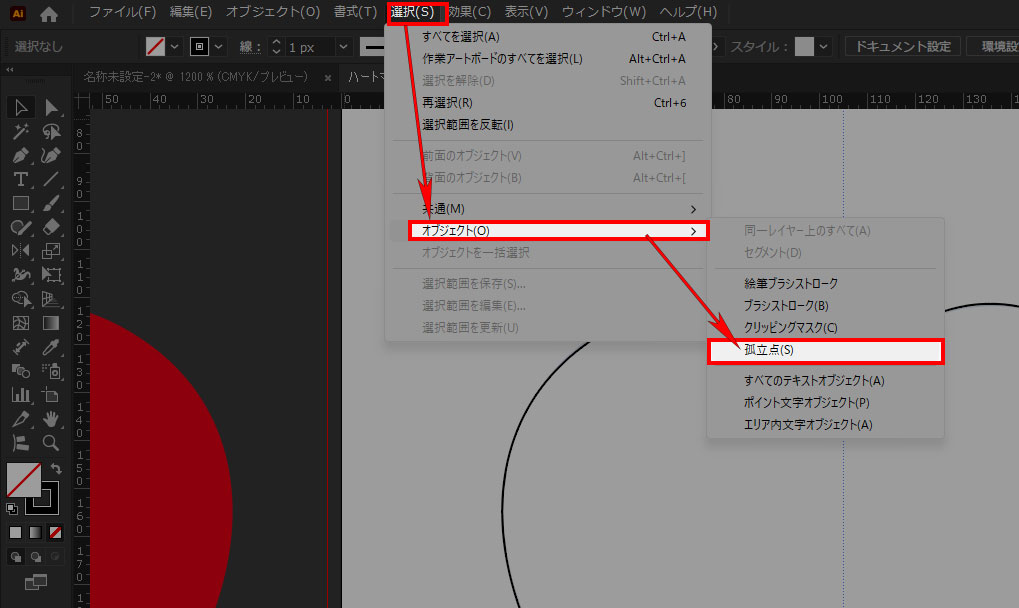Choose 孤立点(S) from the submenu
Image resolution: width=1019 pixels, height=608 pixels.
click(x=825, y=351)
